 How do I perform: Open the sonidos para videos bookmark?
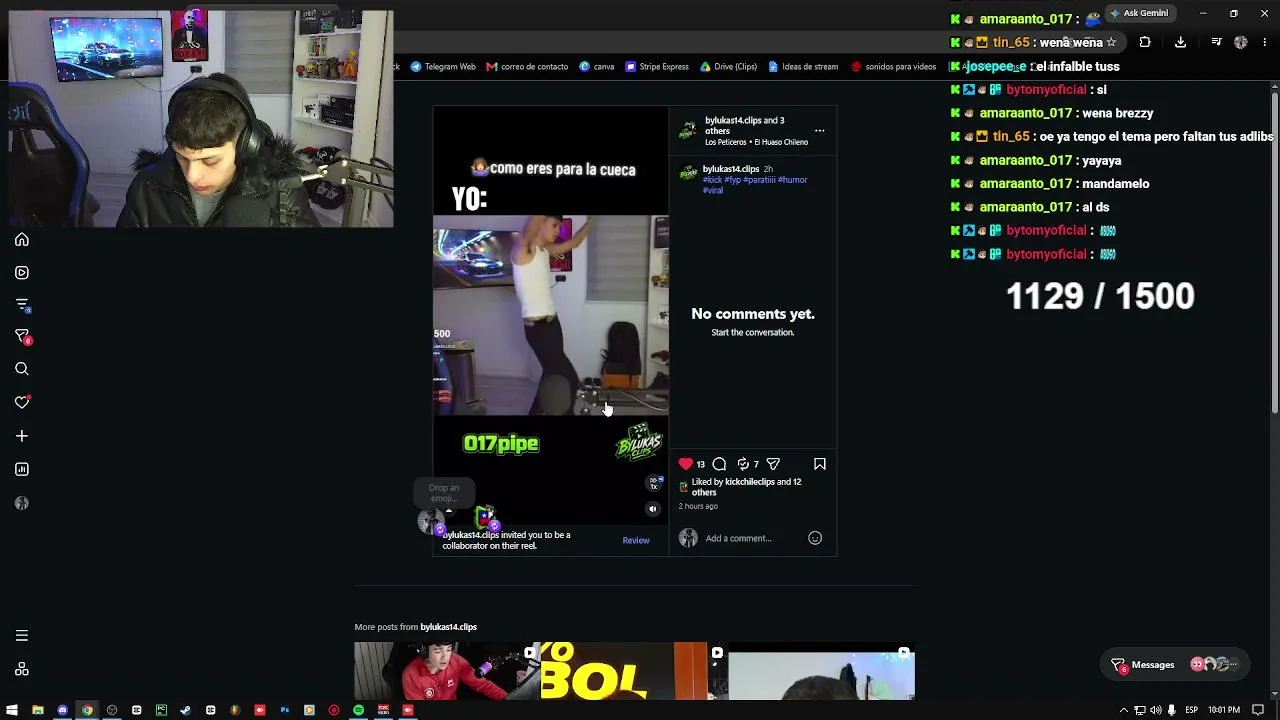(x=894, y=67)
